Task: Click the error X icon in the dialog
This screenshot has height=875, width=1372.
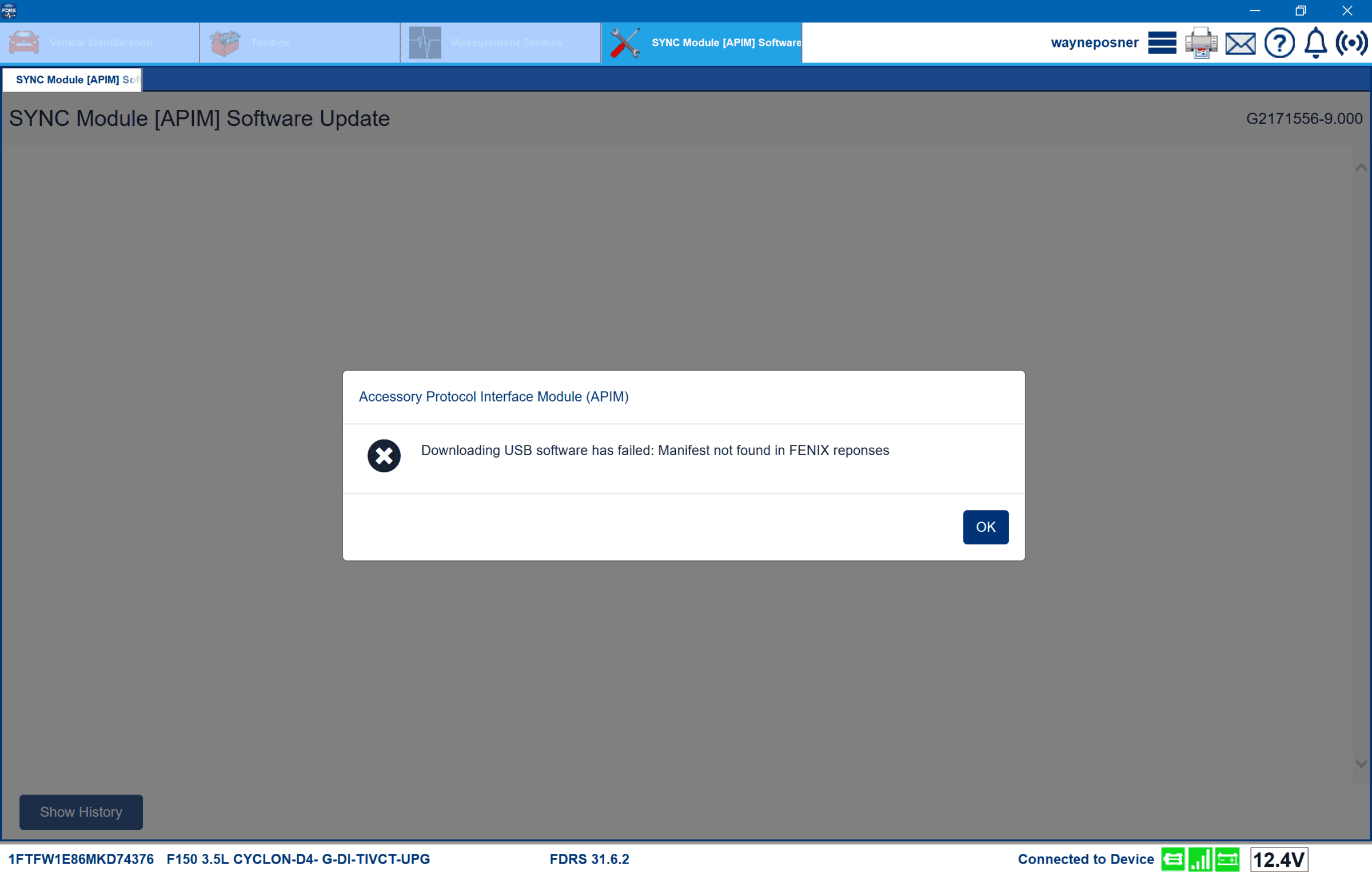Action: coord(384,456)
